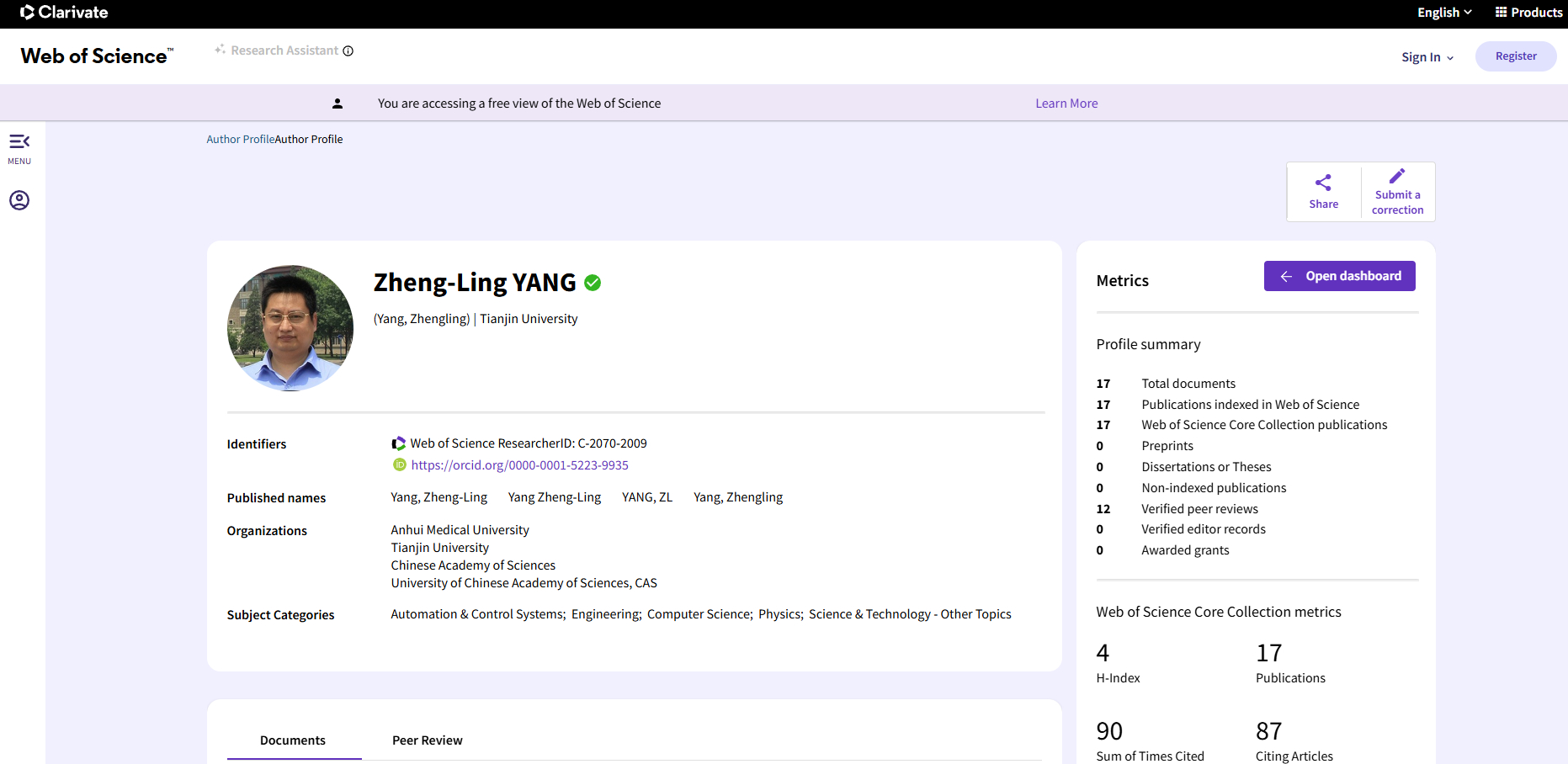This screenshot has height=764, width=1568.
Task: Click the Submit a correction pencil icon
Action: pyautogui.click(x=1397, y=176)
